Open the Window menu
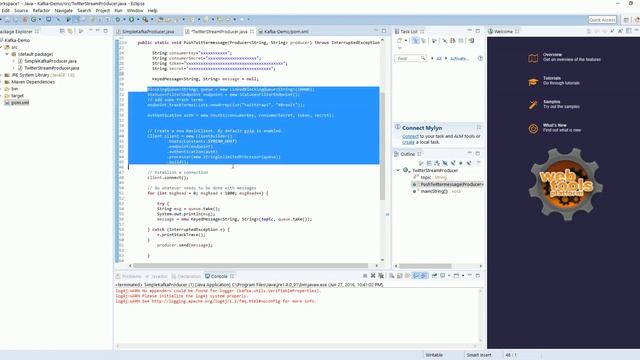 point(135,11)
